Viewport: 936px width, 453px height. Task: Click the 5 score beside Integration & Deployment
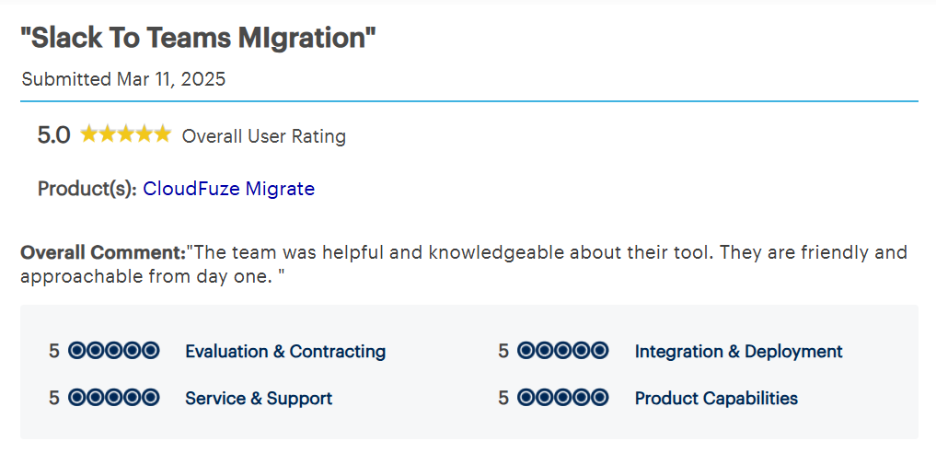pyautogui.click(x=503, y=351)
